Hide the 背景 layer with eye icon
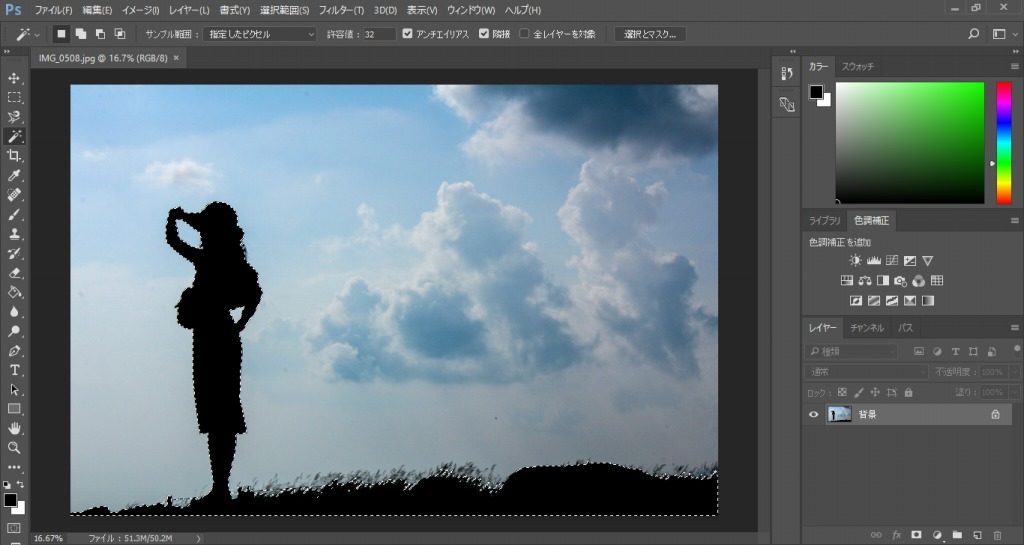1024x545 pixels. coord(813,414)
